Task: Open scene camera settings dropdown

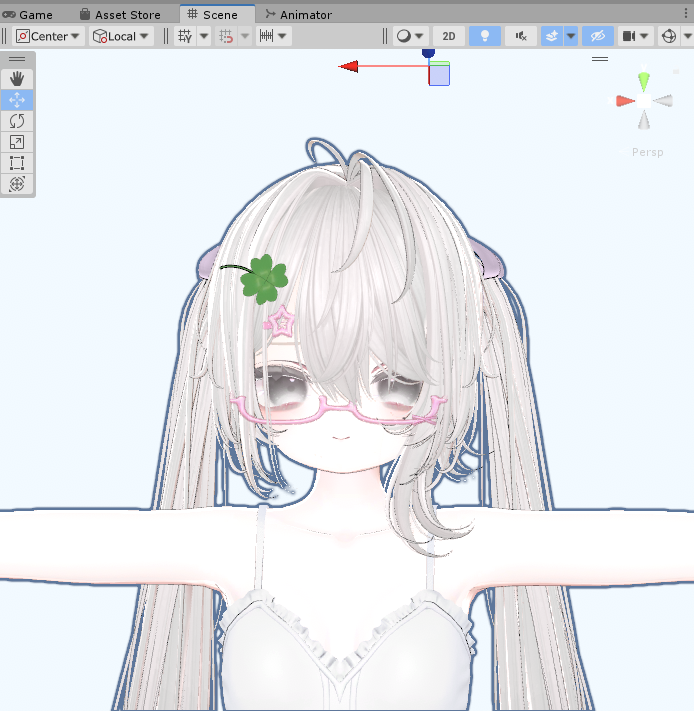Action: click(x=636, y=36)
